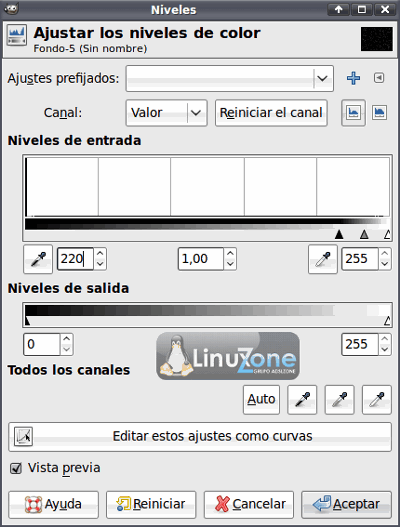Viewport: 400px width, 527px height.
Task: Open the Ajustes prefijados dropdown
Action: 230,79
